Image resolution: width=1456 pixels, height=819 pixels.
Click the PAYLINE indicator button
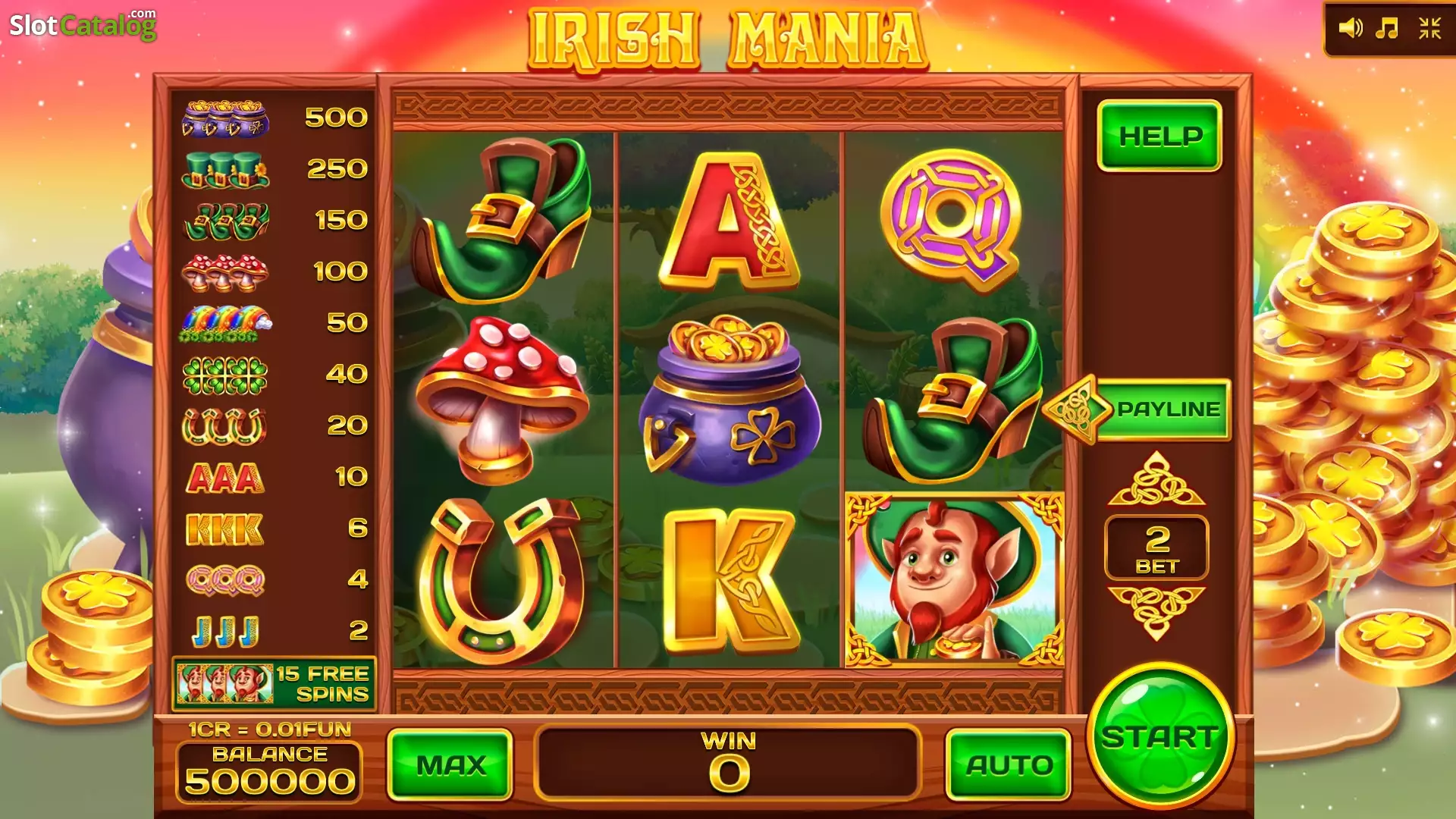coord(1137,409)
